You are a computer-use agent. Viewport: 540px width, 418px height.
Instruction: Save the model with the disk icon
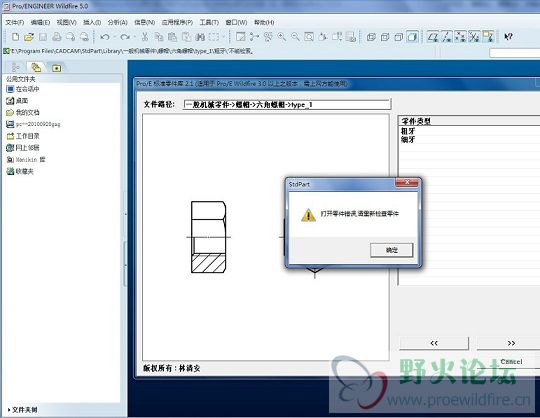[x=43, y=36]
